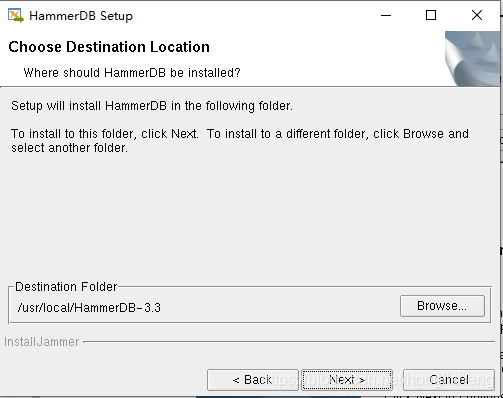
Task: Click the 'Where should HammerDB be installed?' subtitle
Action: (132, 72)
